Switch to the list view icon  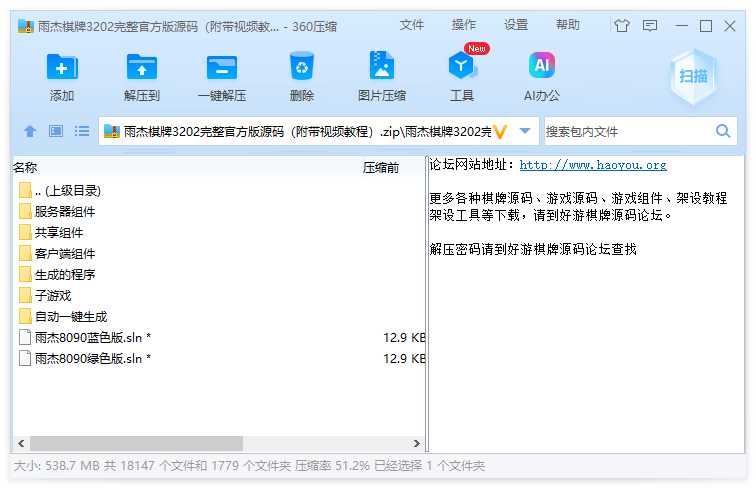point(81,131)
